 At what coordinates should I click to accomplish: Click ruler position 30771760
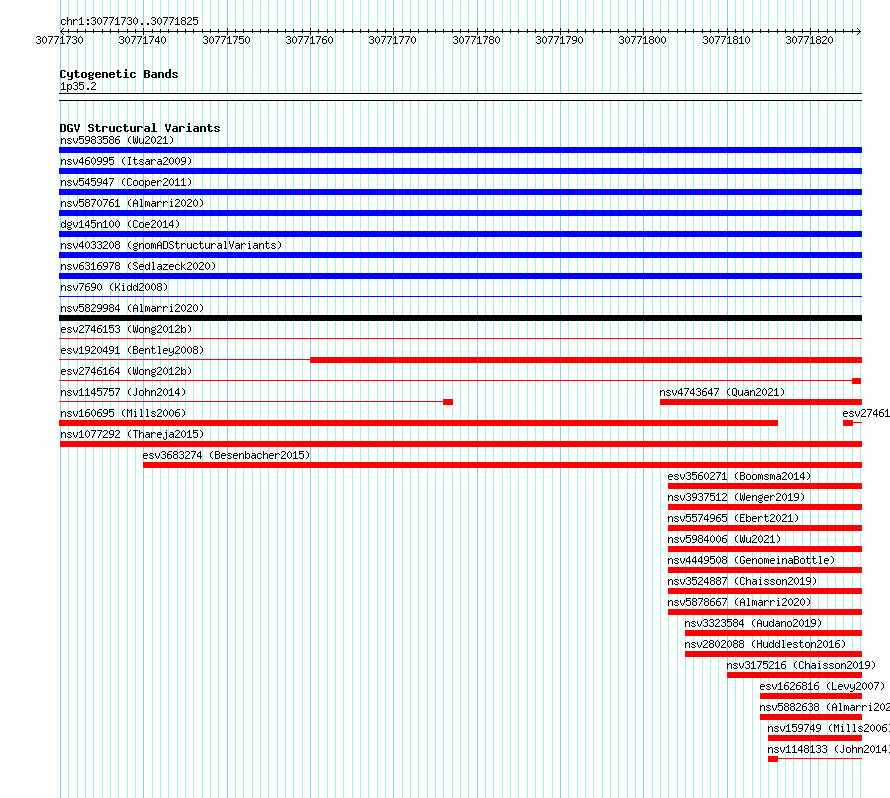[309, 40]
